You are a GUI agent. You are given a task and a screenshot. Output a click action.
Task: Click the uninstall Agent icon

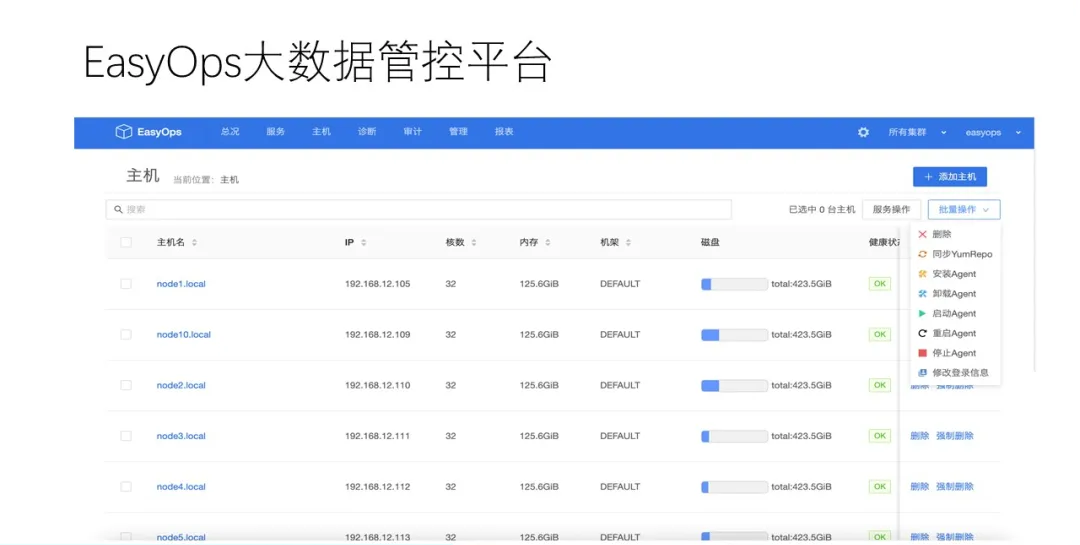922,294
